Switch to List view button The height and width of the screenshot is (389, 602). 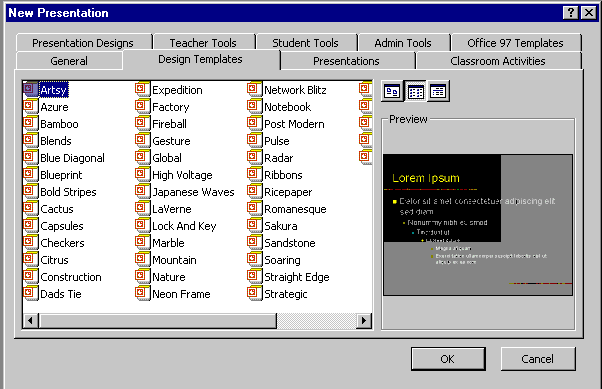415,91
